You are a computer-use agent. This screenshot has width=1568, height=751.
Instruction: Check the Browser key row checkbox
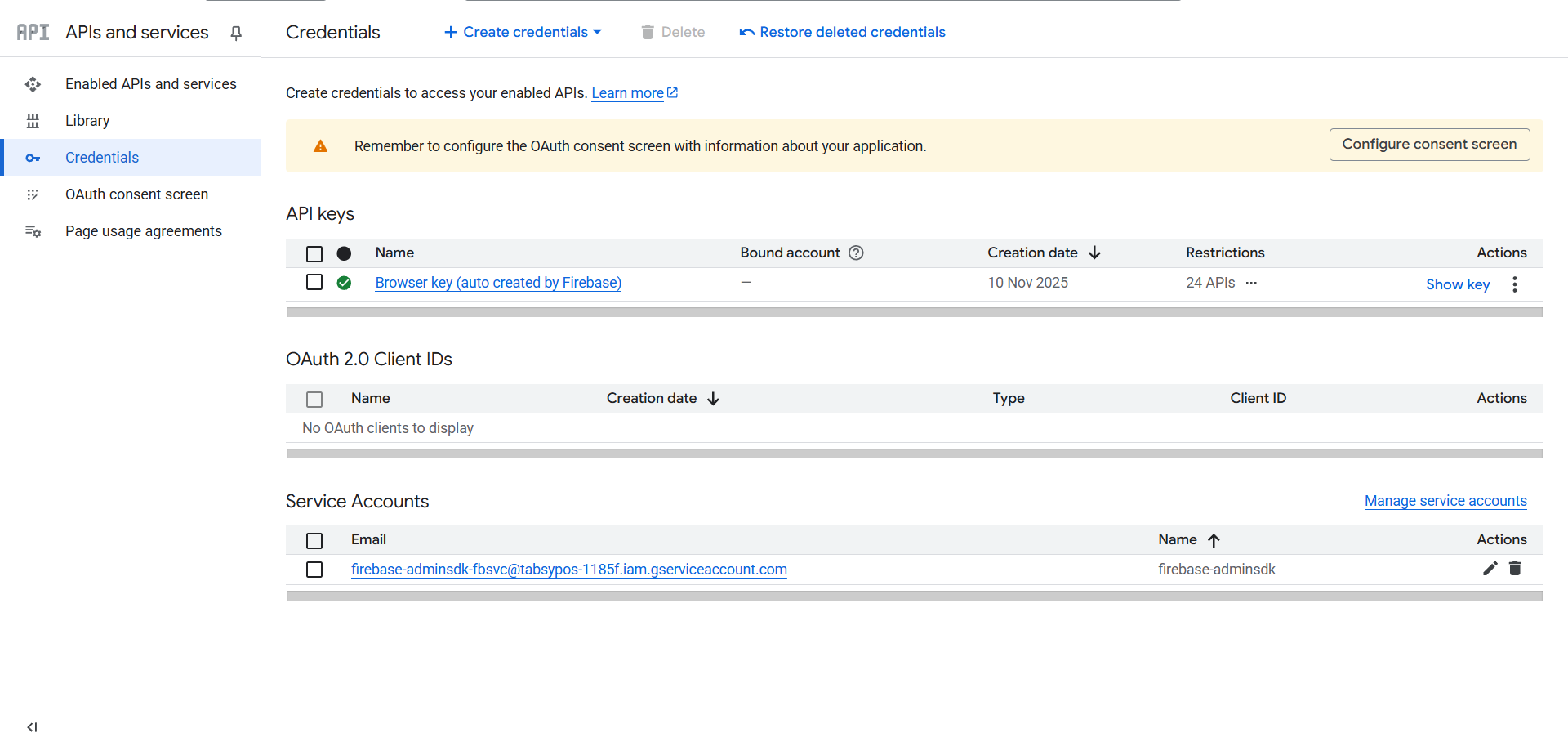(x=314, y=282)
